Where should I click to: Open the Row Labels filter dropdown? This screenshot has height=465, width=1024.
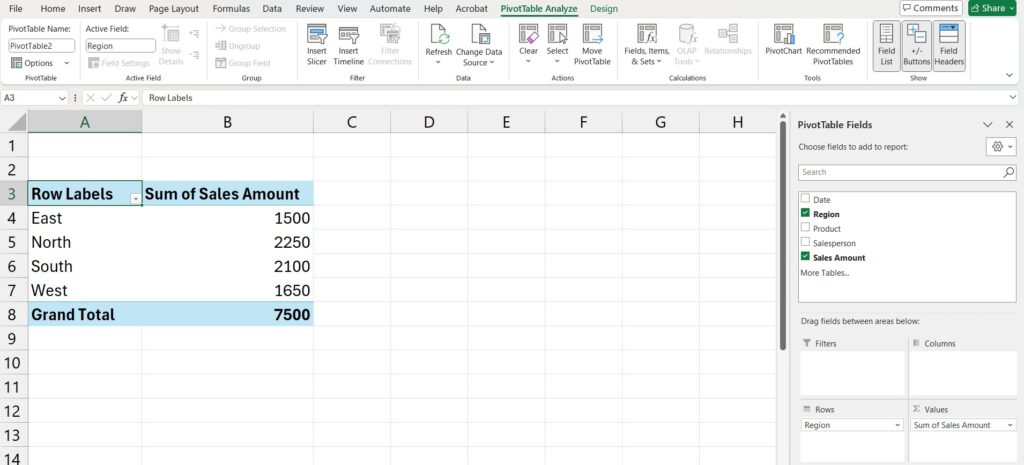point(135,199)
